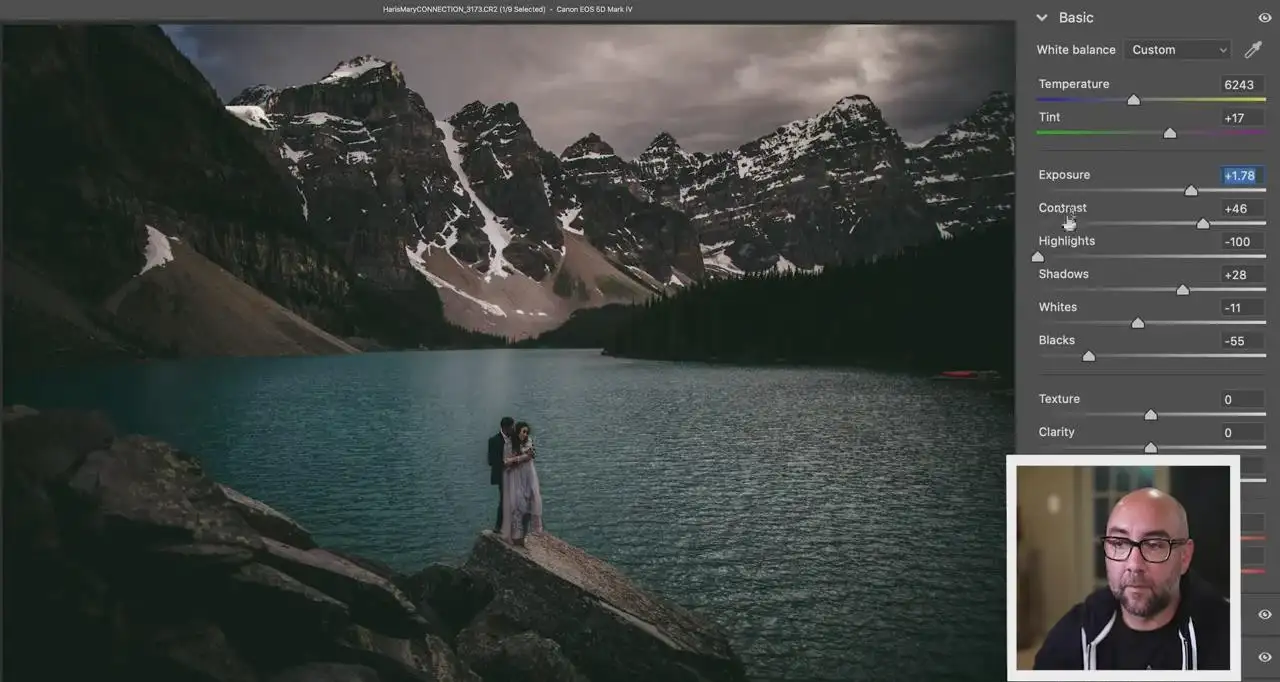1280x682 pixels.
Task: Click the Blacks slider handle
Action: (x=1089, y=356)
